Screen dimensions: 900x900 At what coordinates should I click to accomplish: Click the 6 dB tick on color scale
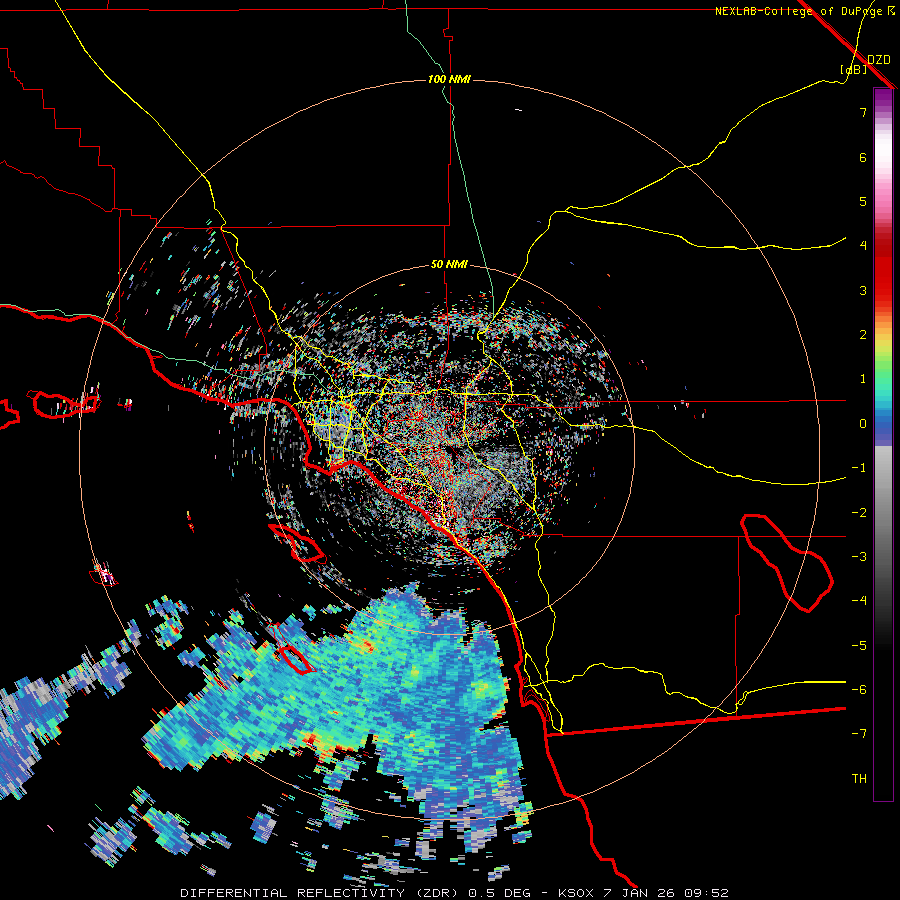coord(863,157)
